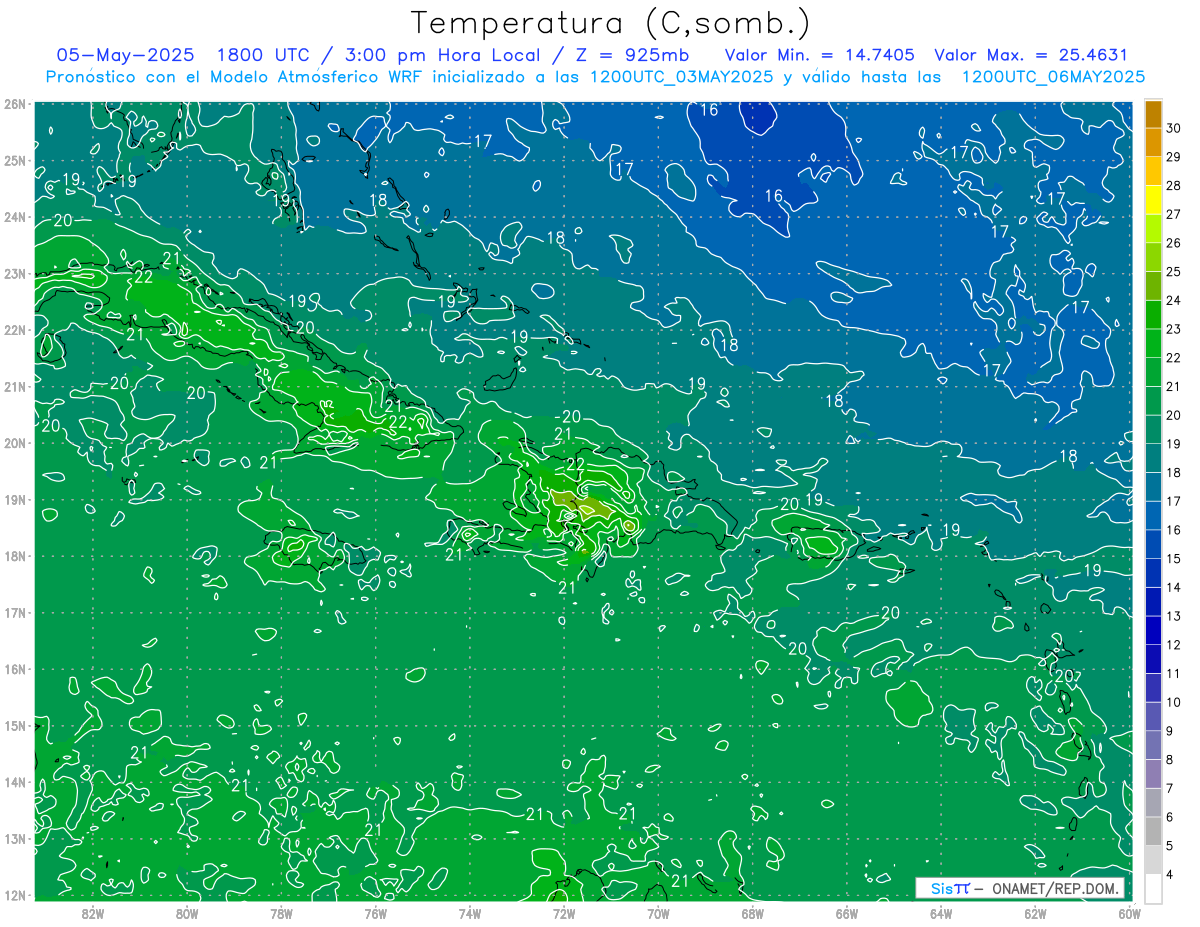The height and width of the screenshot is (927, 1200).
Task: Click the 74W longitude axis label
Action: click(x=469, y=912)
